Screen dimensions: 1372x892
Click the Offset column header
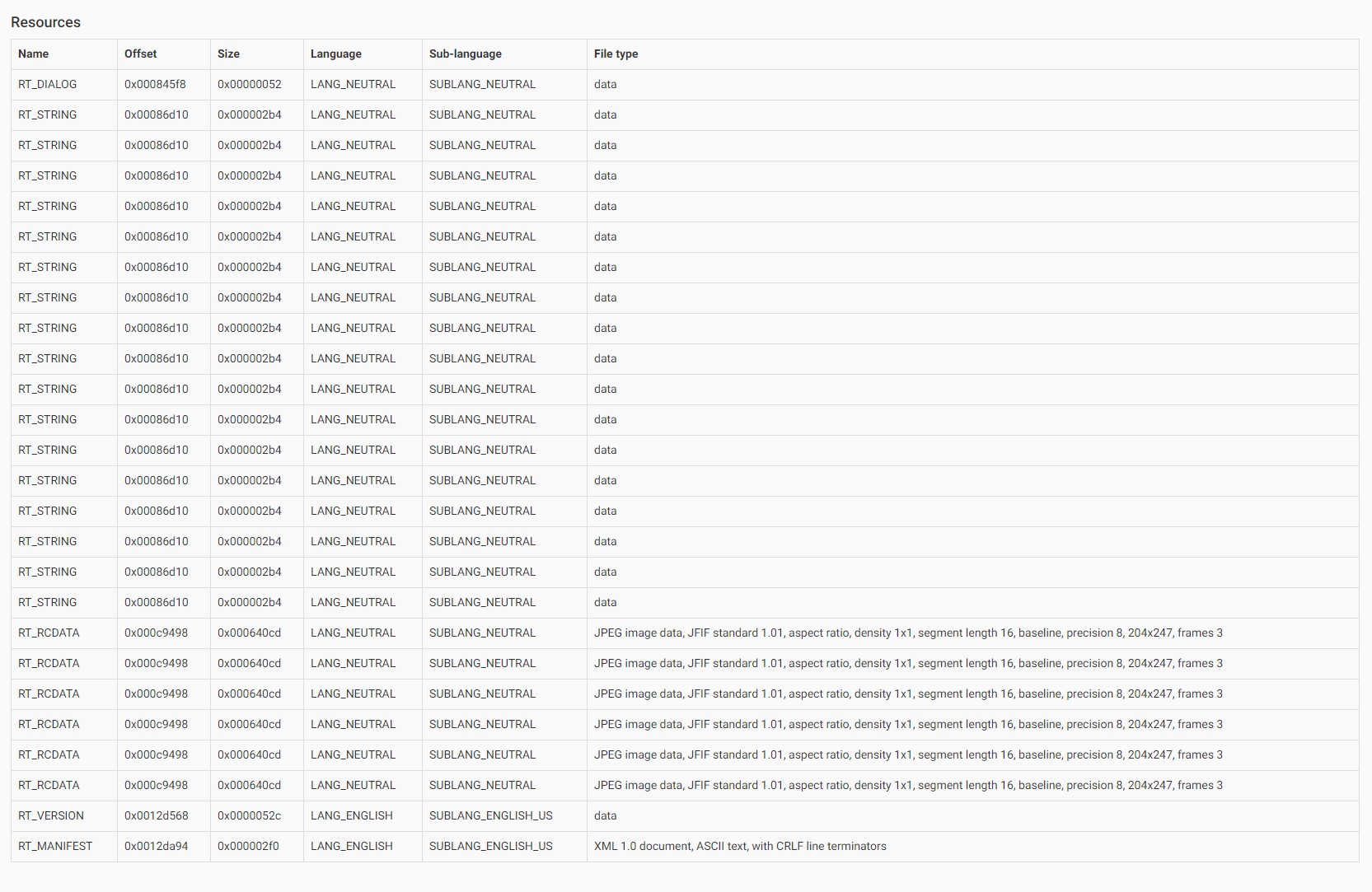[x=140, y=54]
